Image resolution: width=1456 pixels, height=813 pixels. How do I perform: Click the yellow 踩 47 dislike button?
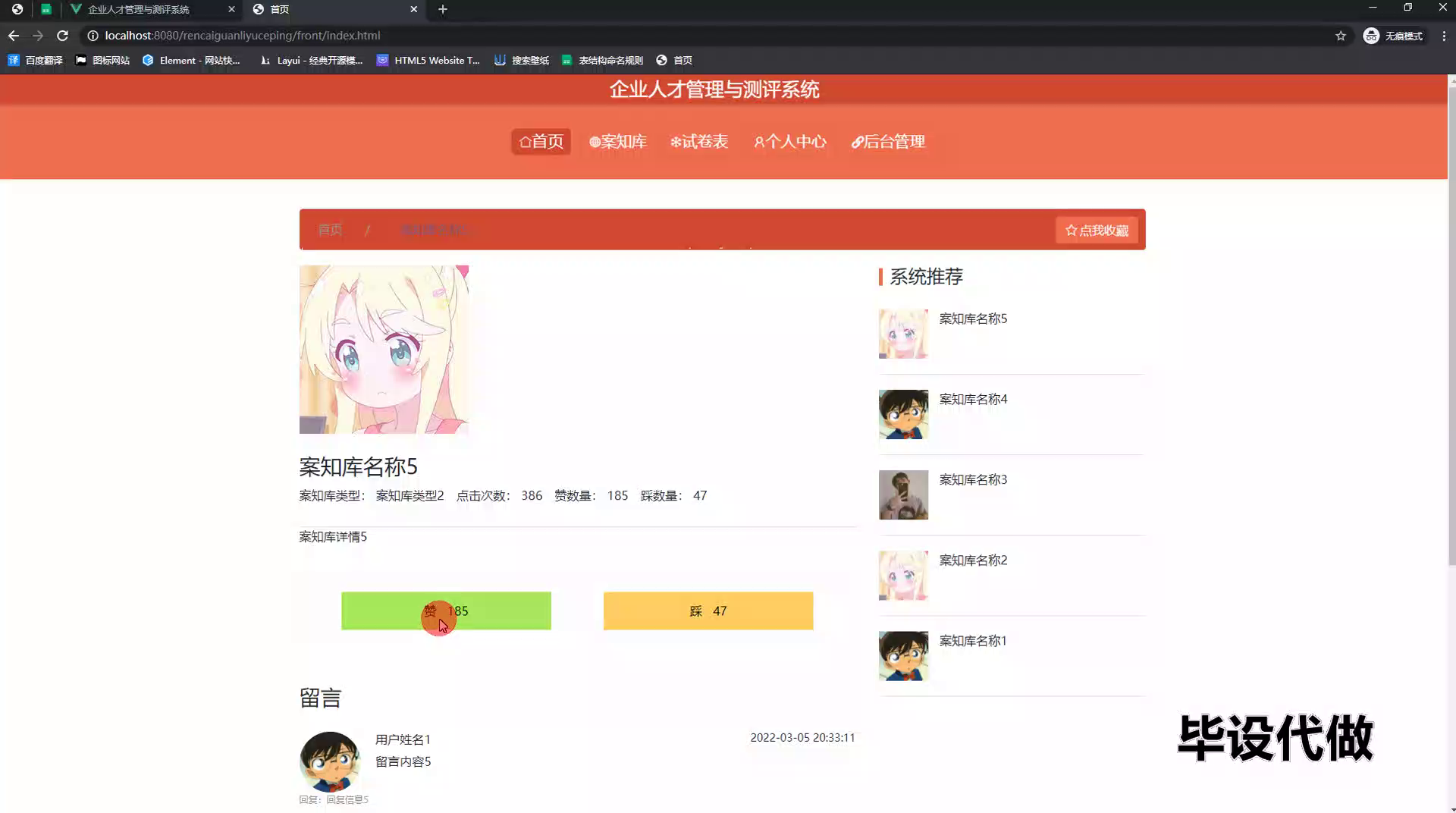(x=708, y=611)
